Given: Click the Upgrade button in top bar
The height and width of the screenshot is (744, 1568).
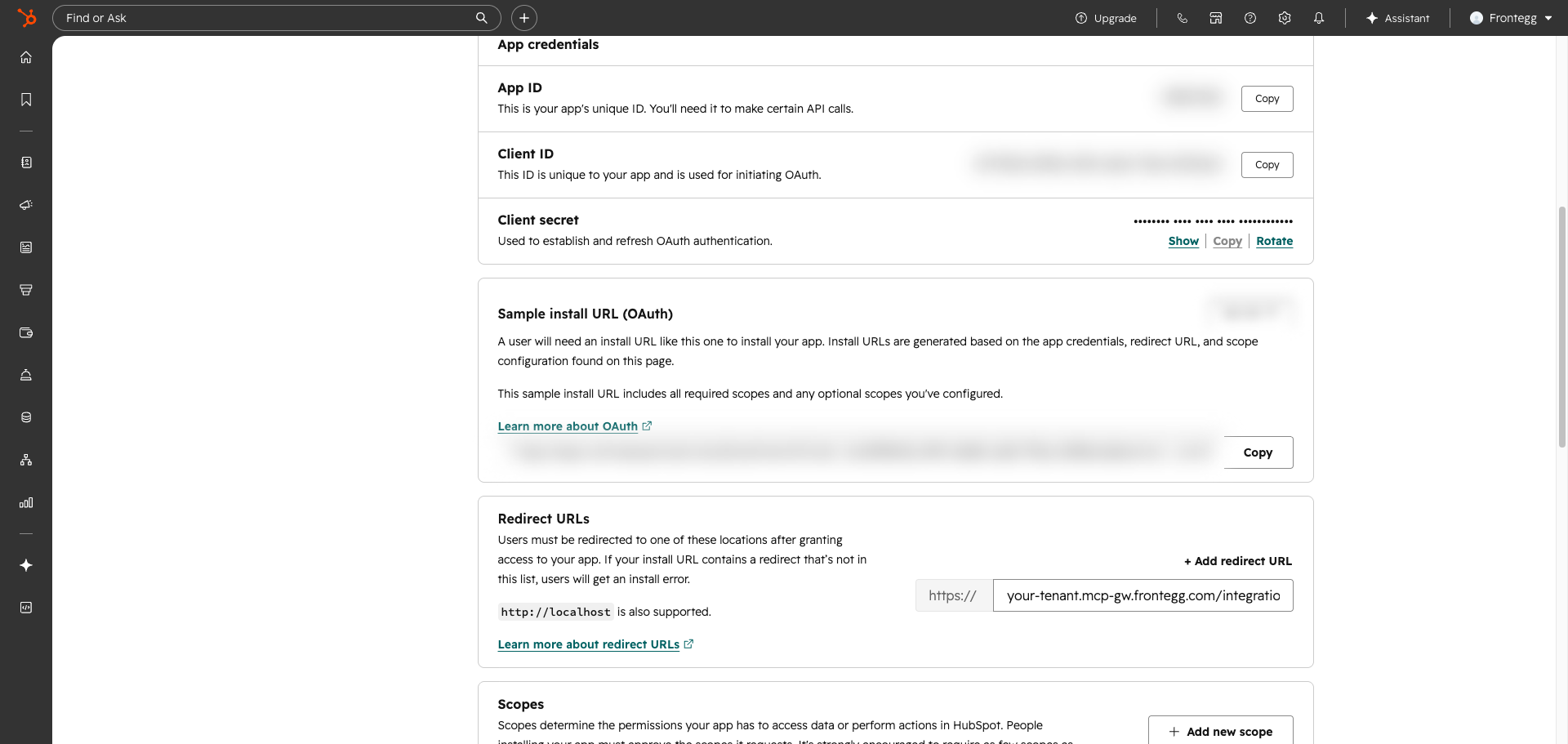Looking at the screenshot, I should 1106,18.
